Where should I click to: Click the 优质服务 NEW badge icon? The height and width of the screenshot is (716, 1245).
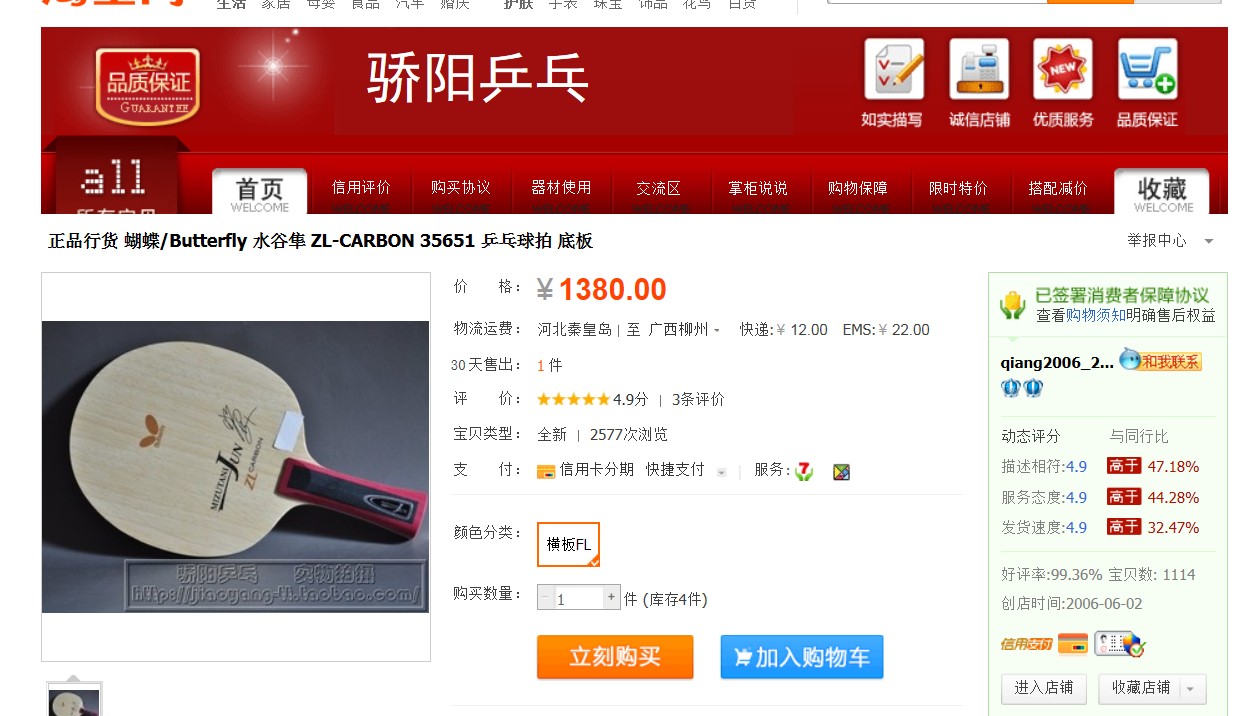(1063, 70)
